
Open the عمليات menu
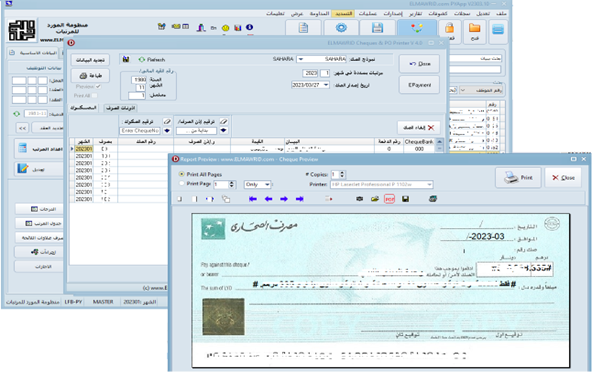(367, 14)
